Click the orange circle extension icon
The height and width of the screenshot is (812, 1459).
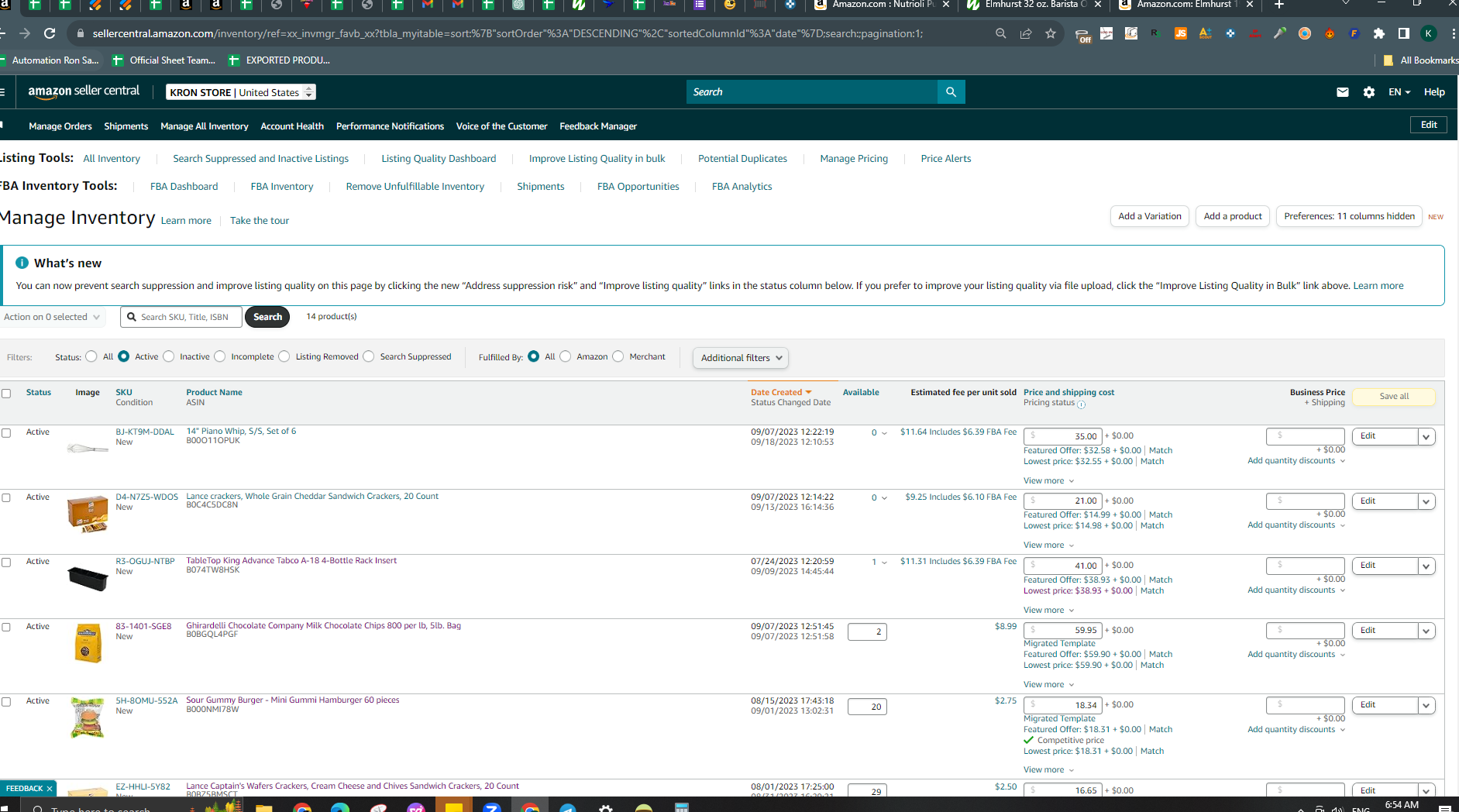[1305, 33]
